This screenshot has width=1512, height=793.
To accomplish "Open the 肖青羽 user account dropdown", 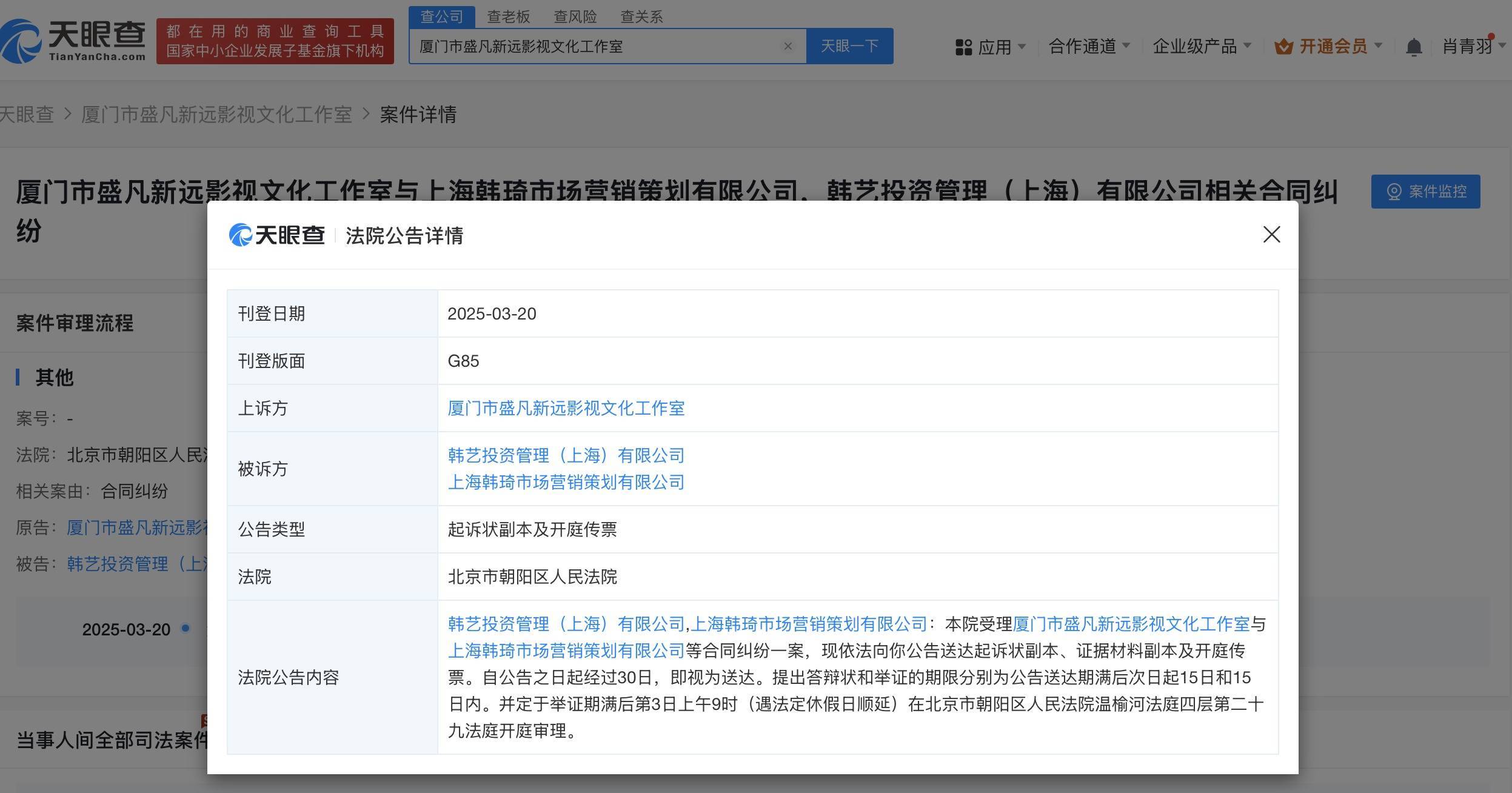I will [x=1473, y=46].
